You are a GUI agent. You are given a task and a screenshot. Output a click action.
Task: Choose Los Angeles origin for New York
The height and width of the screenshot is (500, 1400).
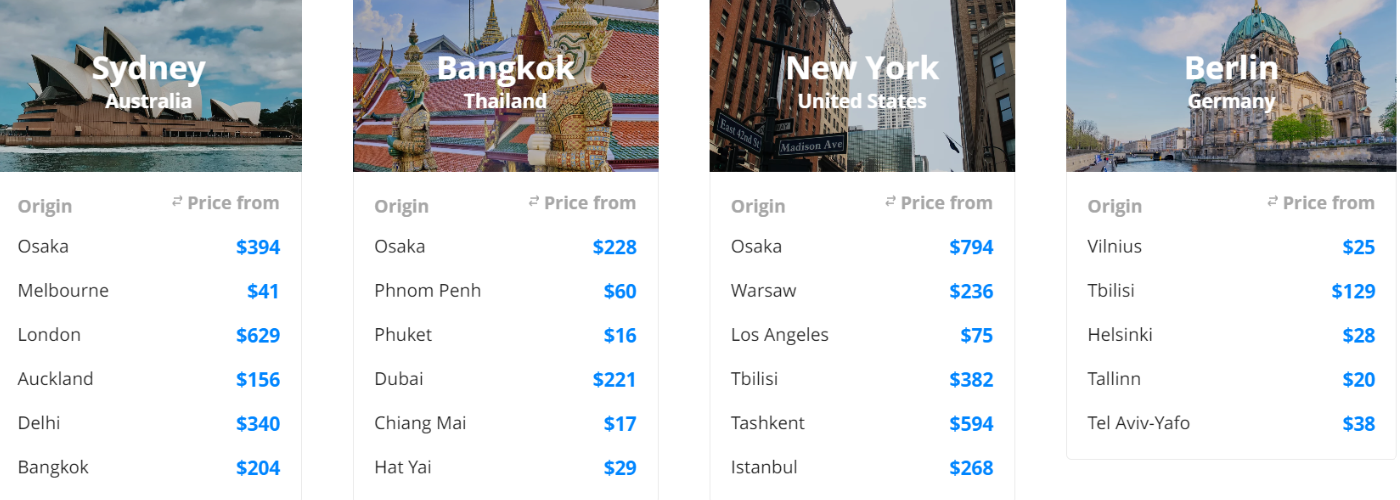point(780,335)
